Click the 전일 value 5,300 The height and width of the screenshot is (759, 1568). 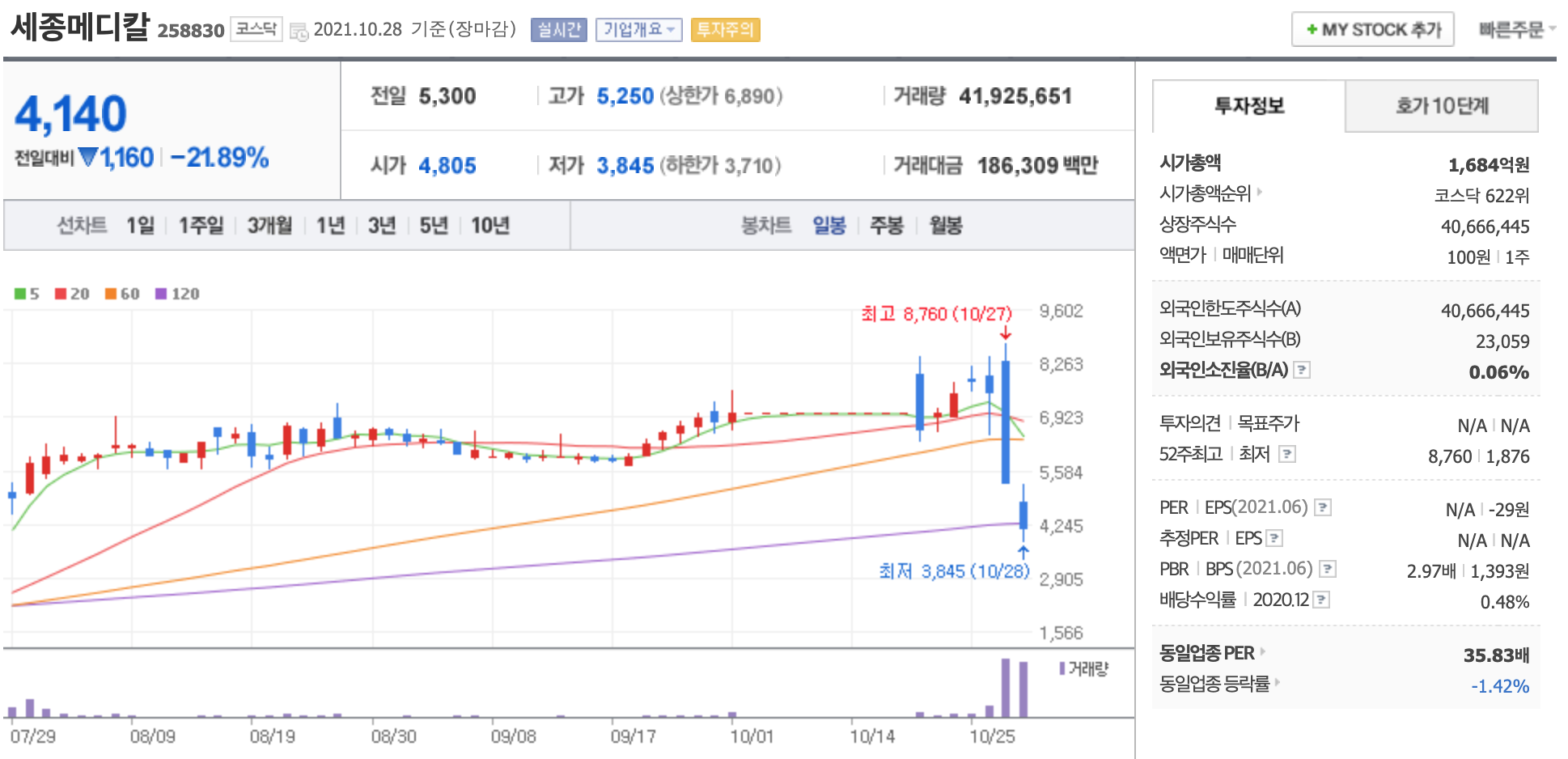(x=447, y=96)
